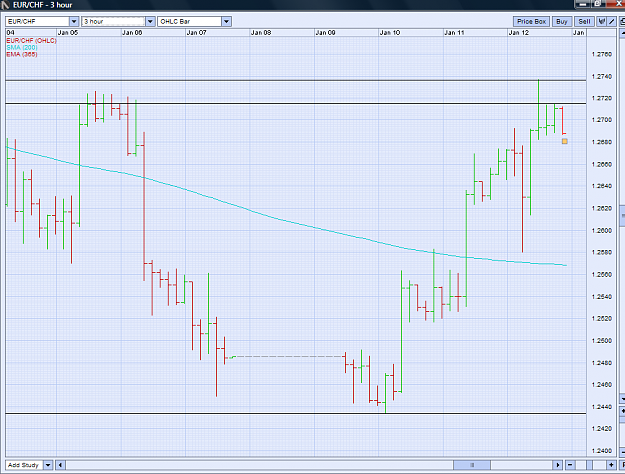Open the OHLC Bar chart type dropdown arrow
The height and width of the screenshot is (474, 625).
(226, 22)
